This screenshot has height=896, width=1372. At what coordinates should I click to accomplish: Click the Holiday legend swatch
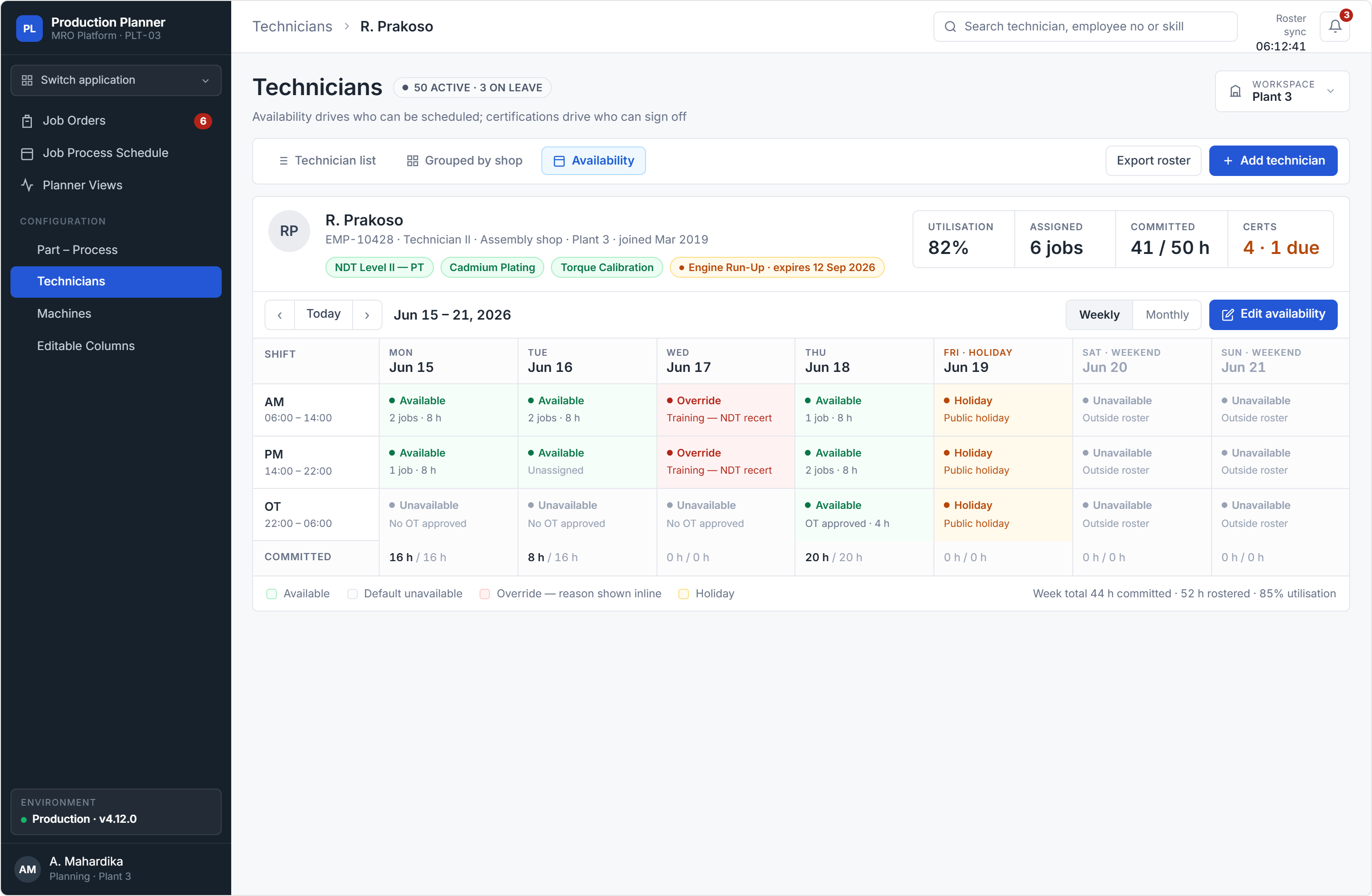(684, 594)
